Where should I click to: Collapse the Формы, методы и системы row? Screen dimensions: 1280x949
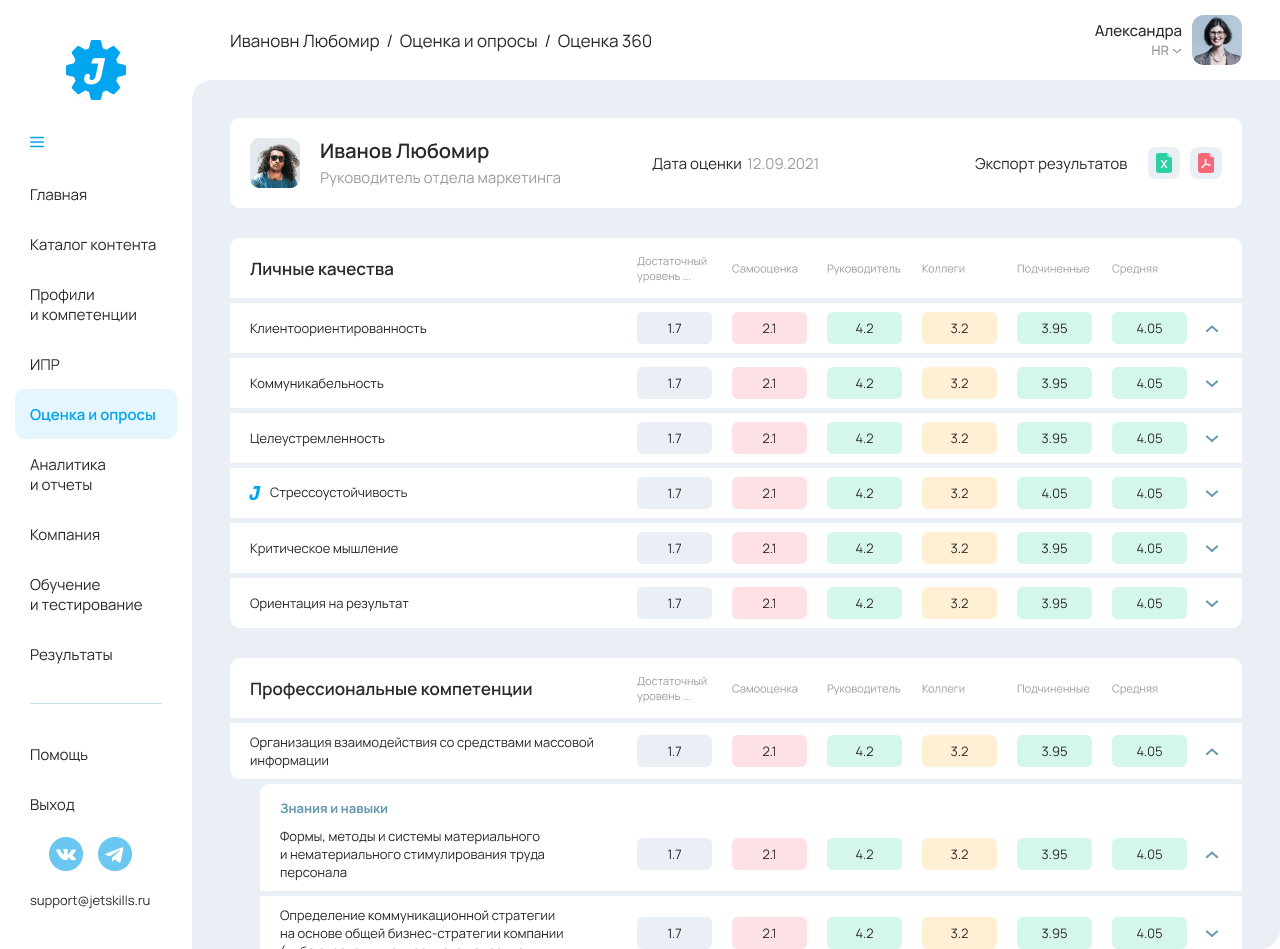1212,854
